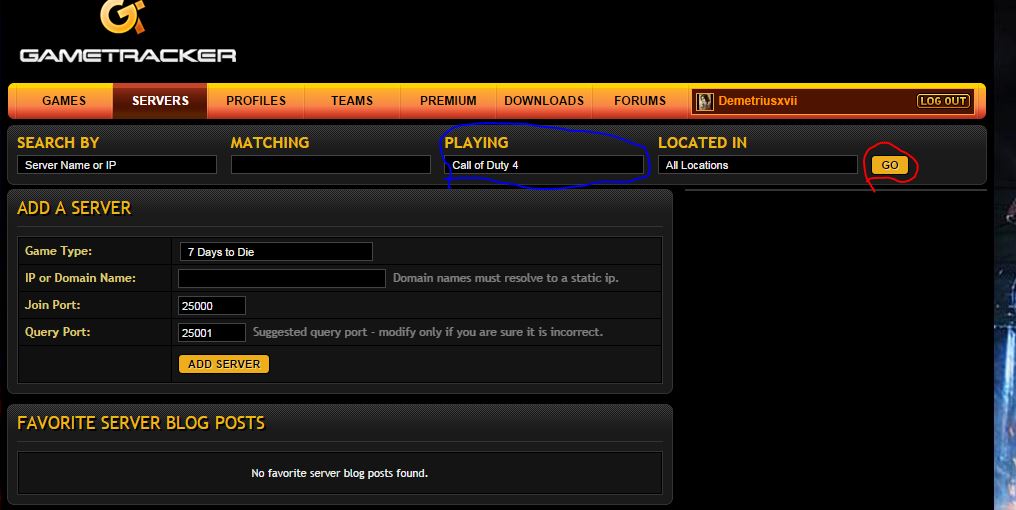1016x510 pixels.
Task: Open the Game Type dropdown
Action: [276, 251]
